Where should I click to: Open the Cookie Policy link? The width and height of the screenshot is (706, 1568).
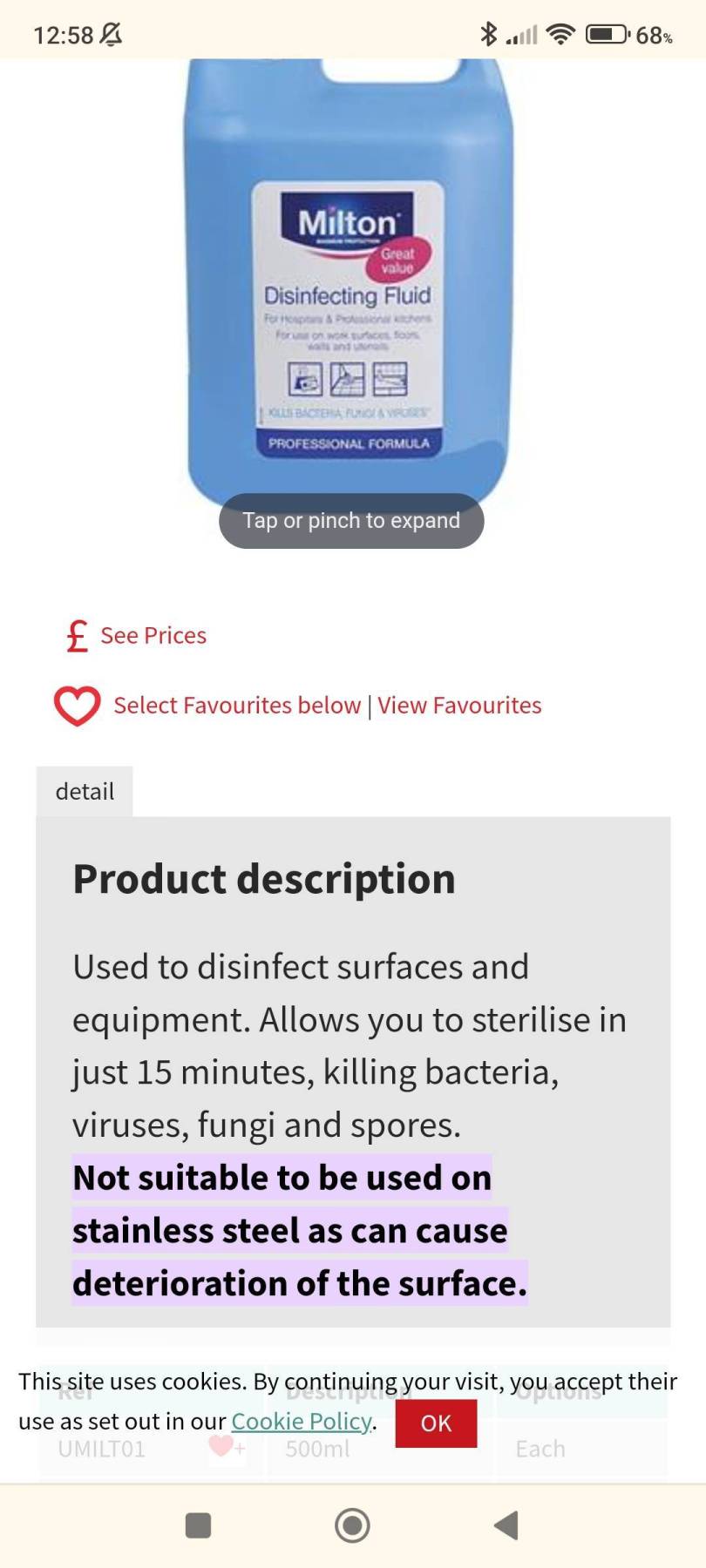(302, 1422)
